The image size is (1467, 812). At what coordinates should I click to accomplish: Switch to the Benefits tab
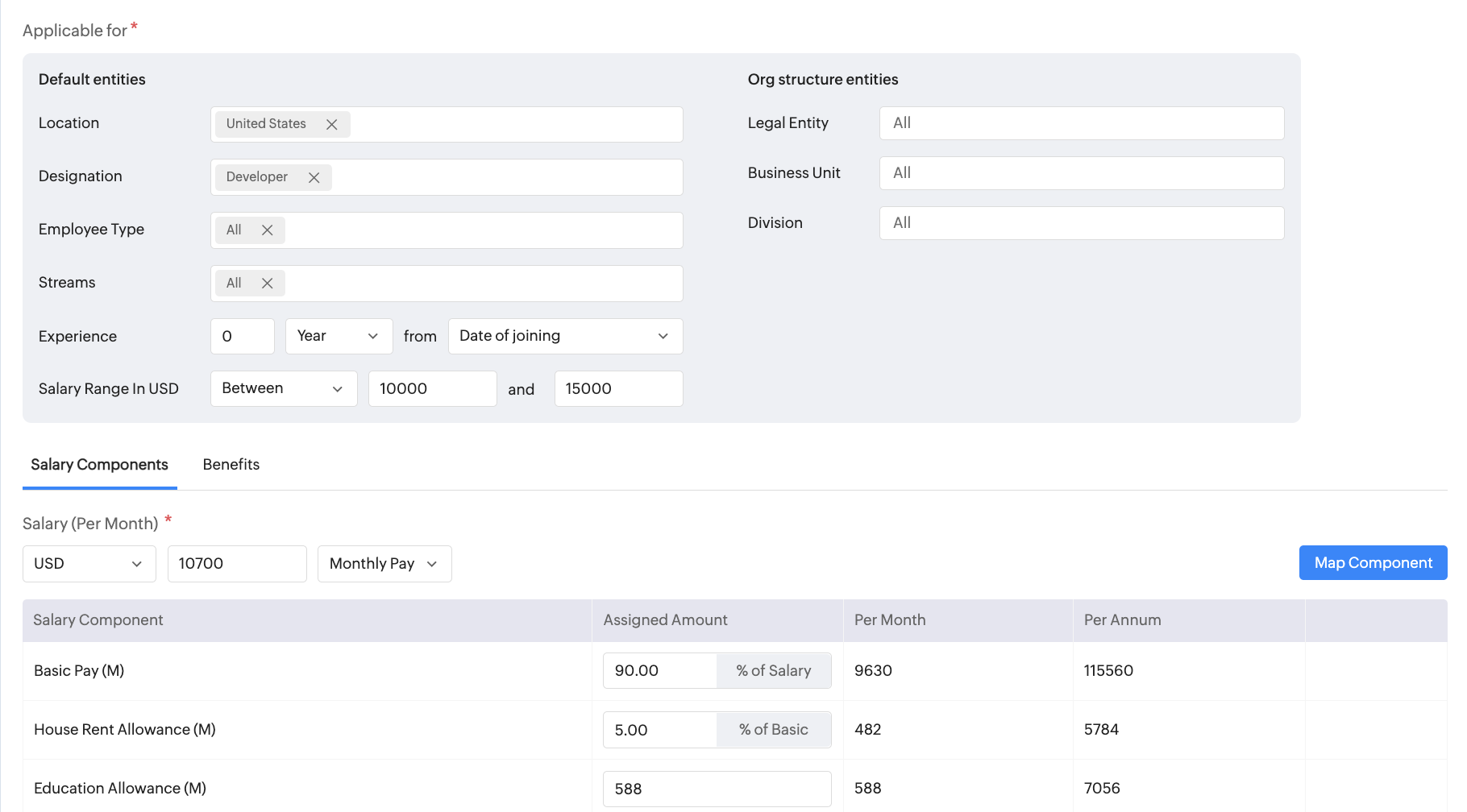(231, 465)
